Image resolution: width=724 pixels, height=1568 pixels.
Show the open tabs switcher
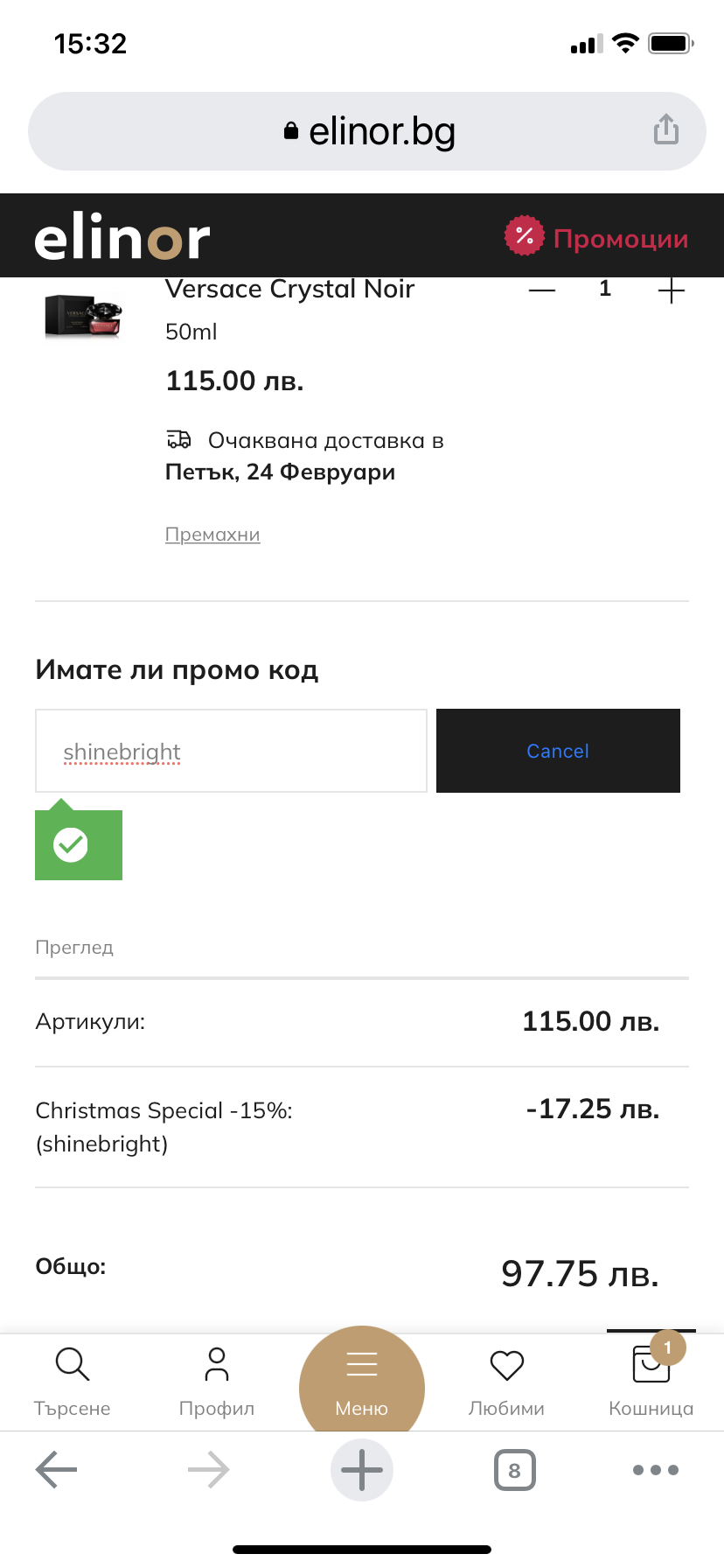514,1470
